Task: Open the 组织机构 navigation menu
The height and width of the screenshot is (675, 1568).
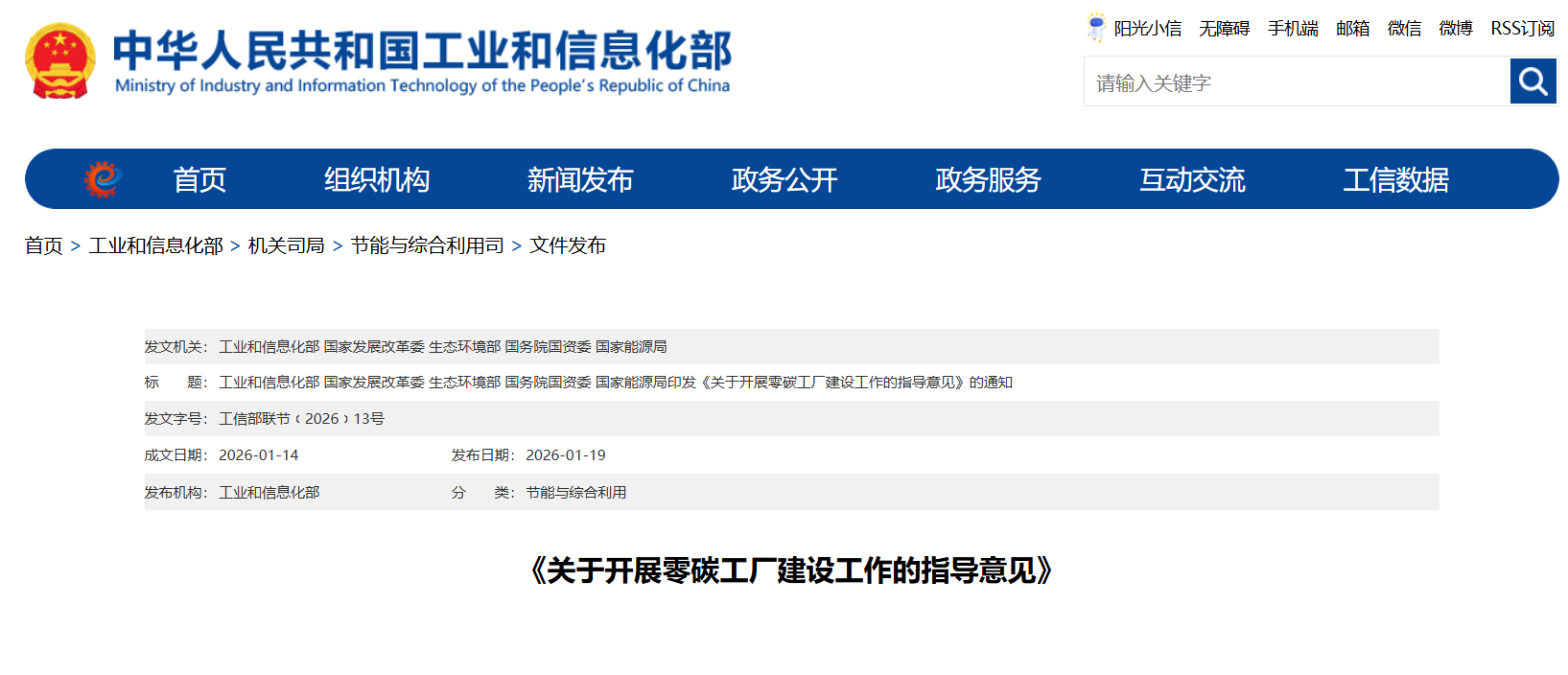Action: pyautogui.click(x=377, y=179)
